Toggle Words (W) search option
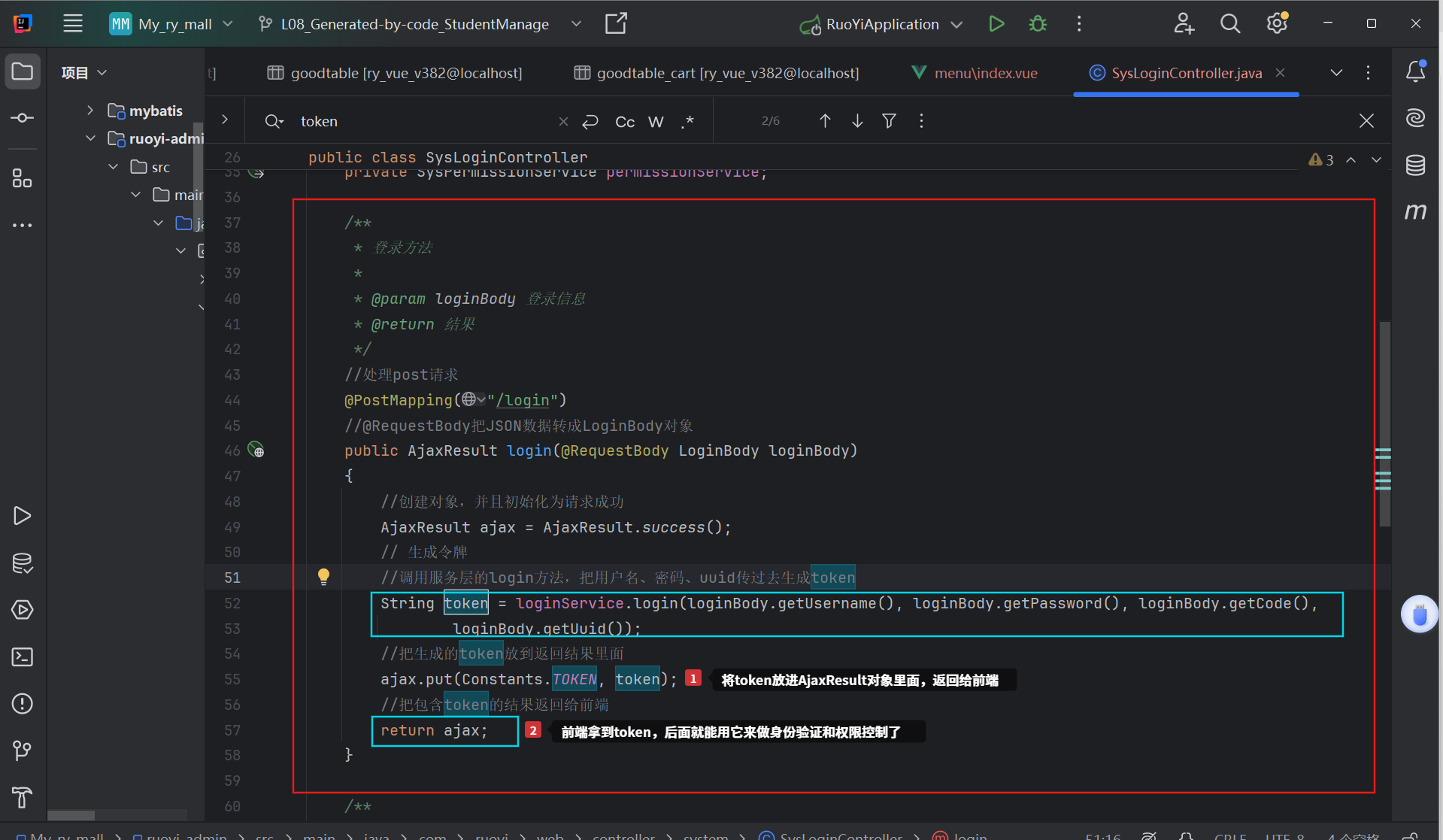Viewport: 1443px width, 840px height. pos(656,121)
